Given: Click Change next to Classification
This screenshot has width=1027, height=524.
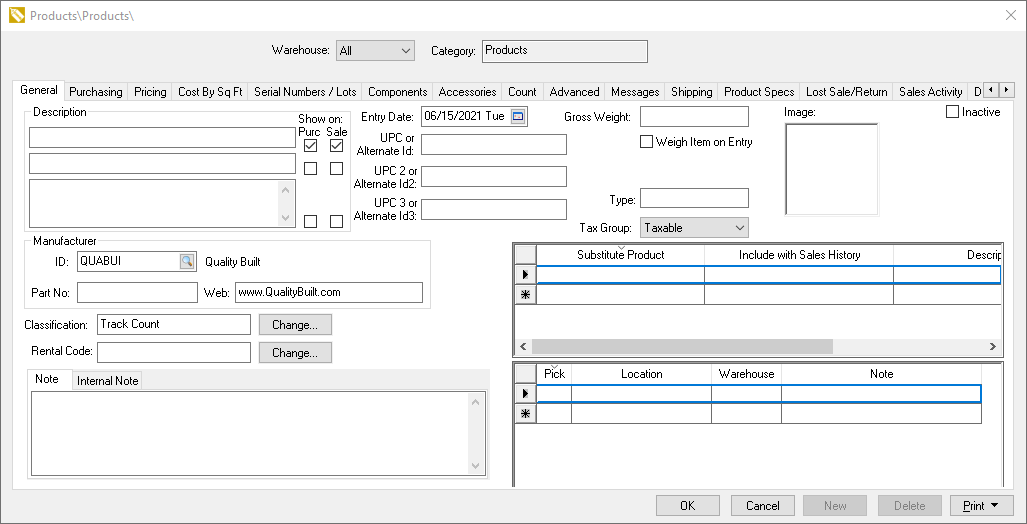Looking at the screenshot, I should click(295, 325).
